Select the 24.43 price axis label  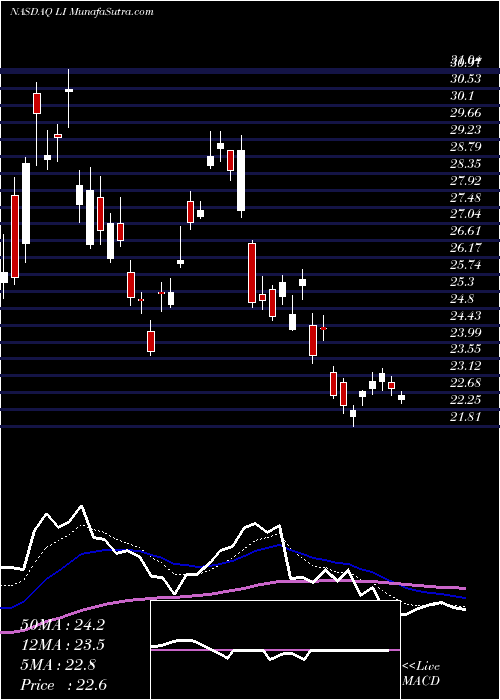pyautogui.click(x=466, y=316)
